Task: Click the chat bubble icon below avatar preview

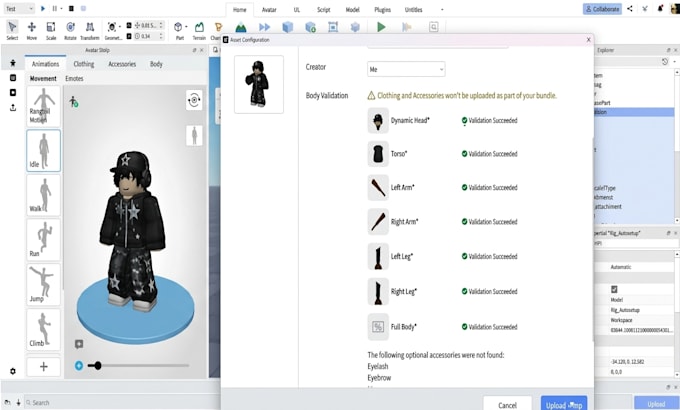Action: 78,344
